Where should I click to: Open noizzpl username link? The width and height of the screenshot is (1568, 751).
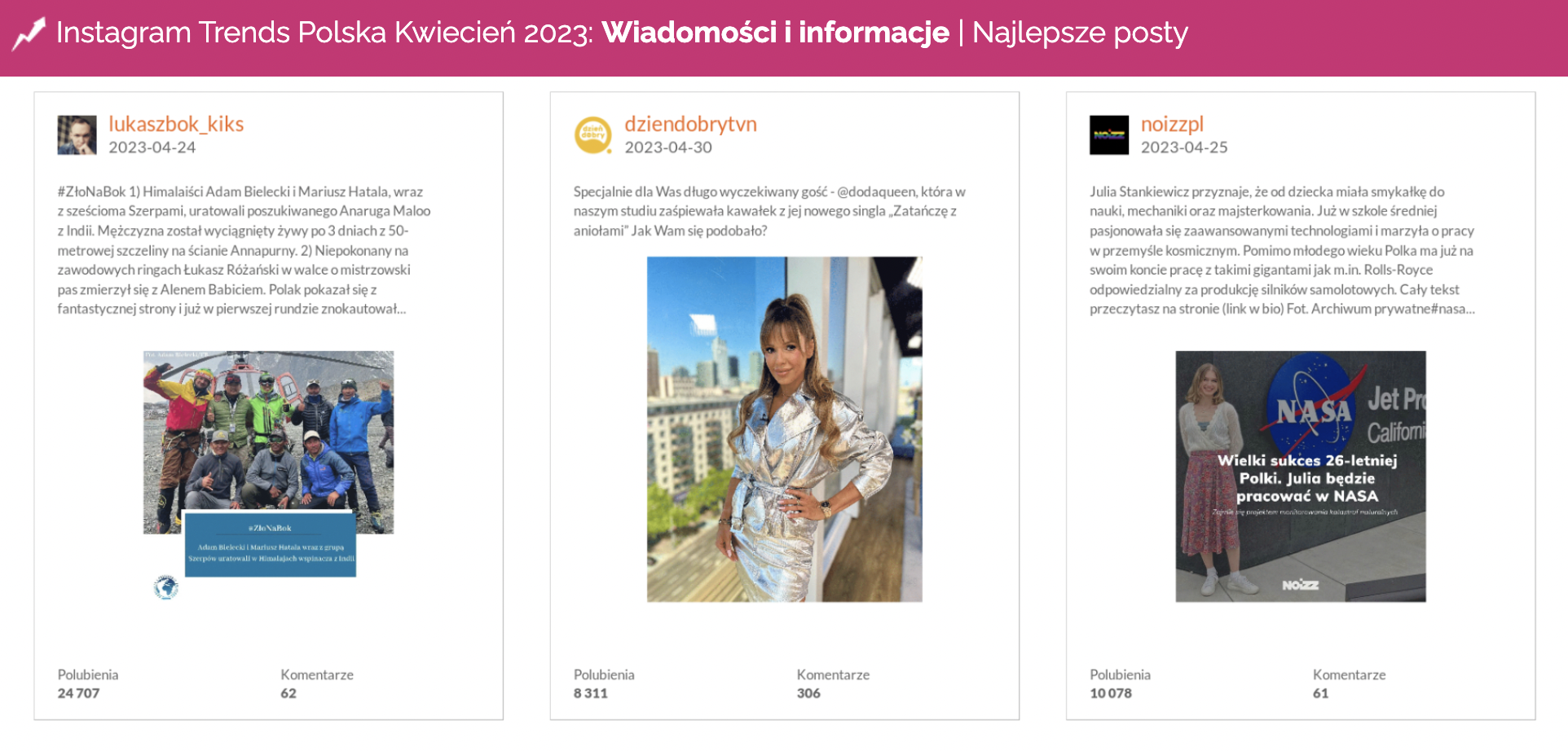[x=1172, y=124]
